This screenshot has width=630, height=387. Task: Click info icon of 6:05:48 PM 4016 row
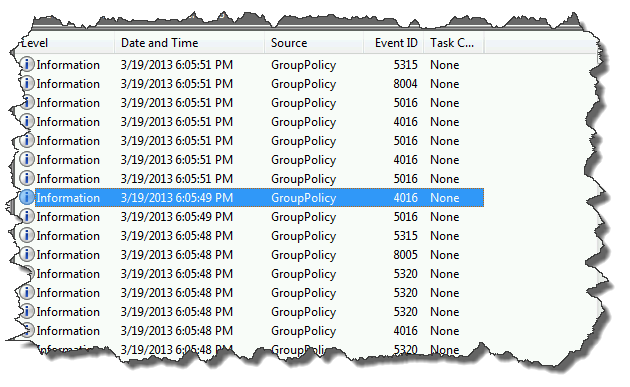27,330
